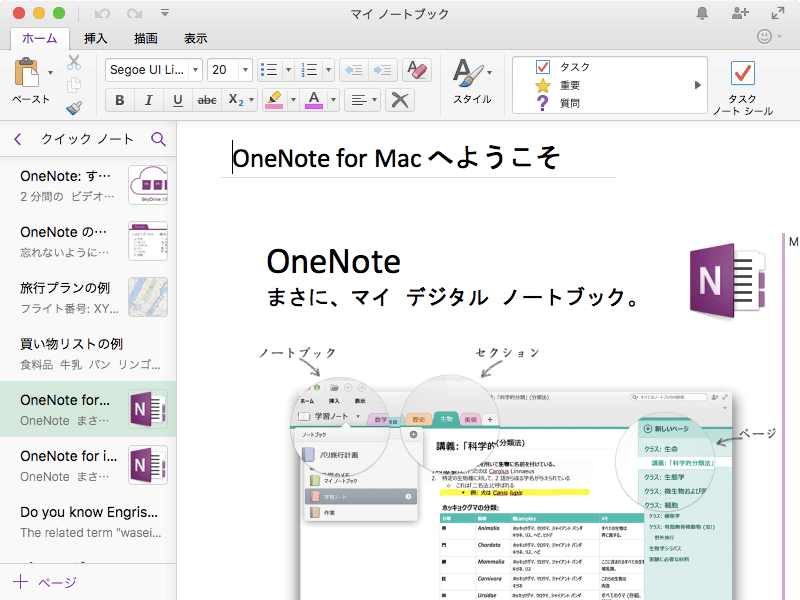
Task: Open the bullet style dropdown arrow
Action: [x=288, y=70]
